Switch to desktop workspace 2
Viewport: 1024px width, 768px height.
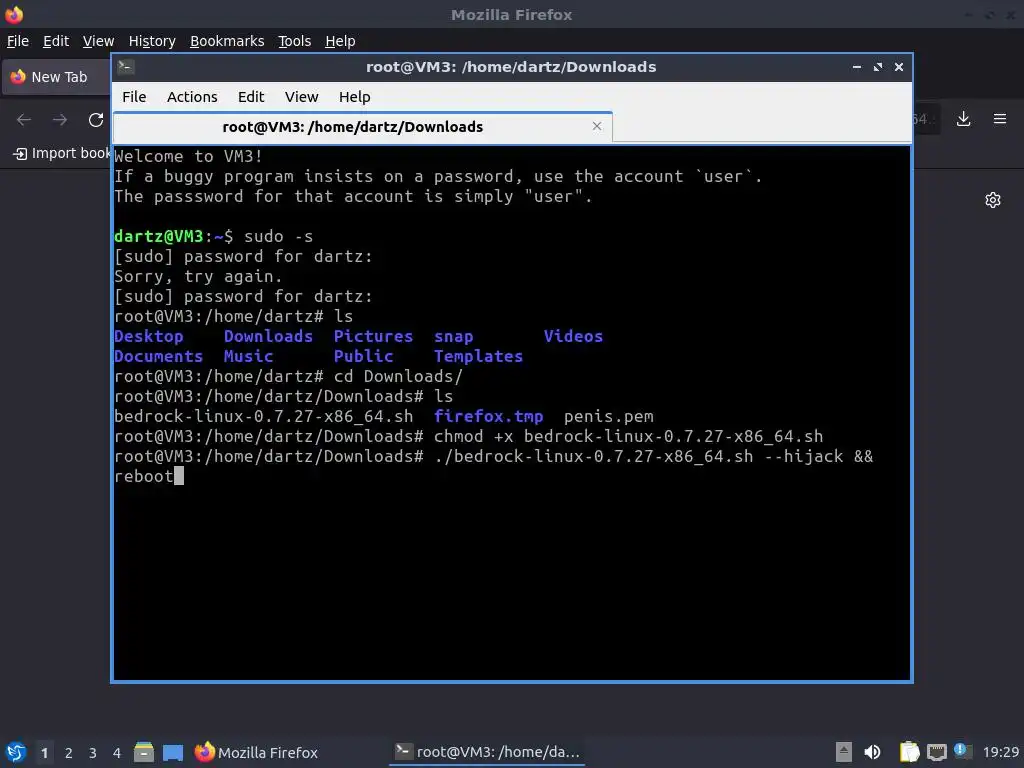click(x=69, y=753)
